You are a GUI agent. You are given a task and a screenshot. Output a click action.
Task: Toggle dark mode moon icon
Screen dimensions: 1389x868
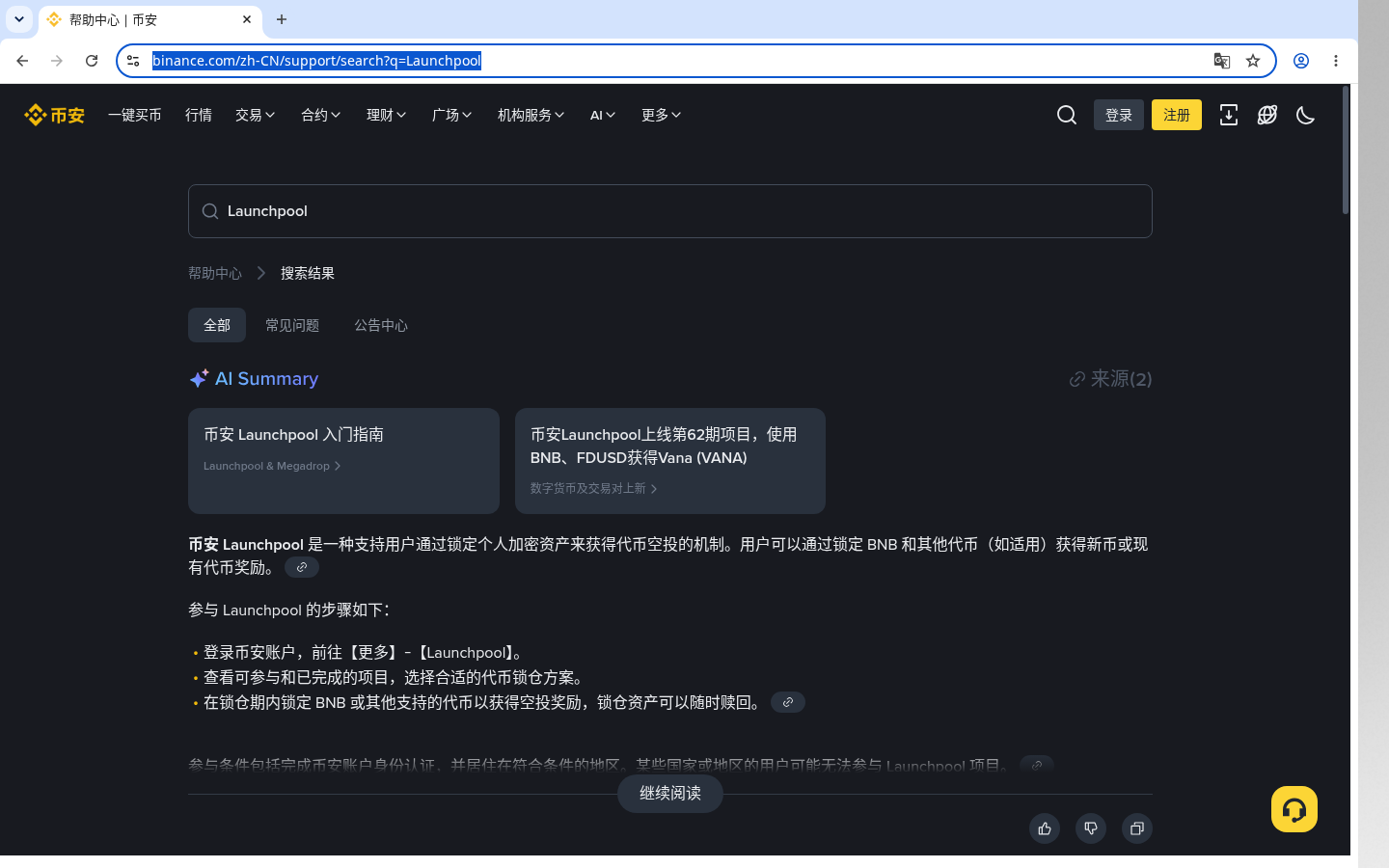tap(1306, 115)
